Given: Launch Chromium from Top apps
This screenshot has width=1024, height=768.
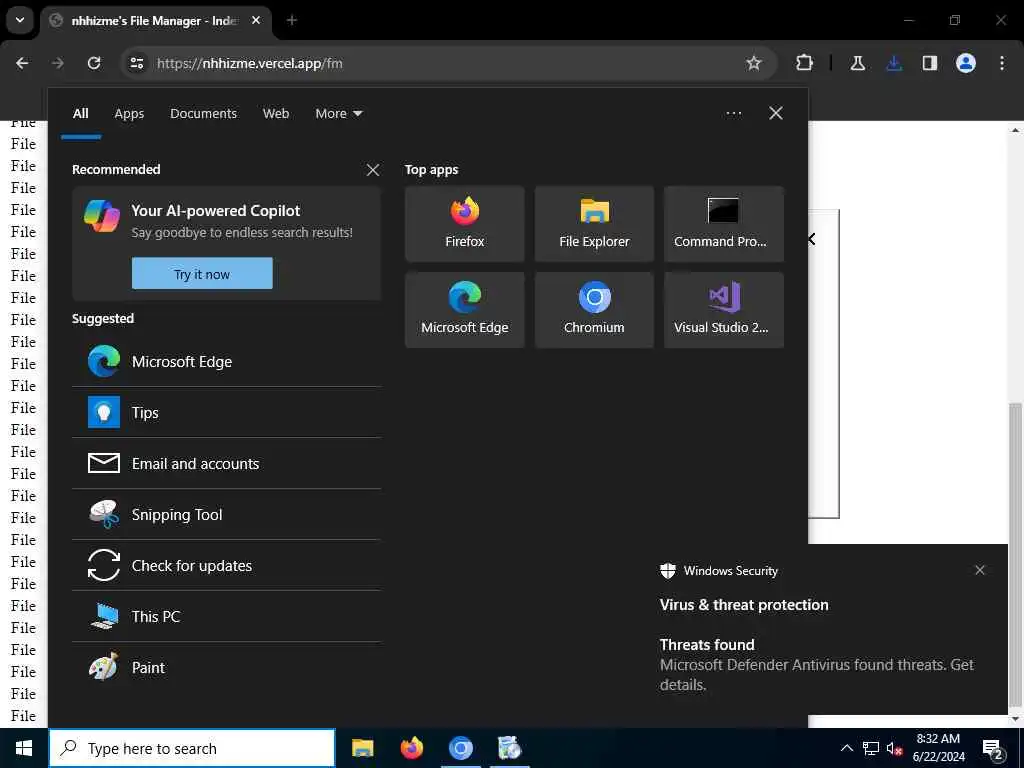Looking at the screenshot, I should point(594,310).
